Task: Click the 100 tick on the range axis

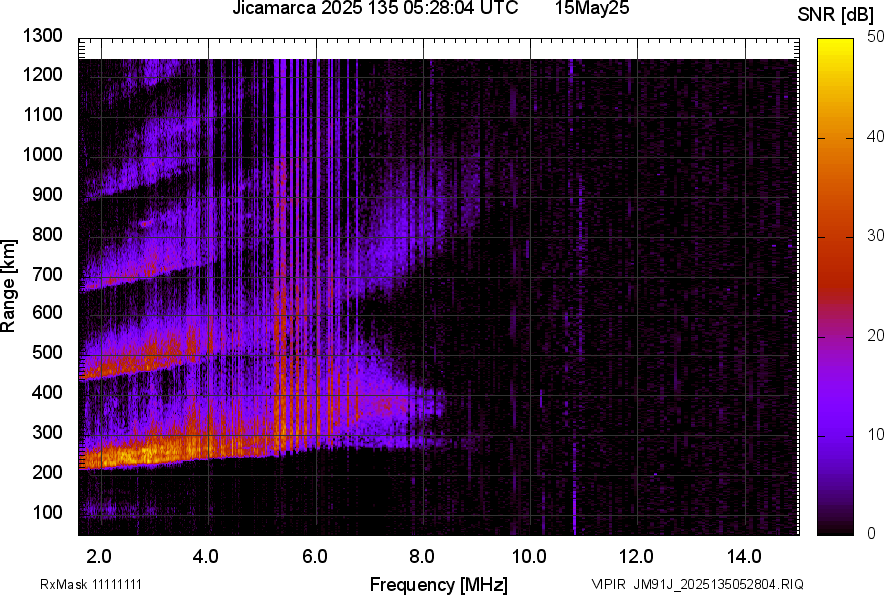Action: (50, 512)
